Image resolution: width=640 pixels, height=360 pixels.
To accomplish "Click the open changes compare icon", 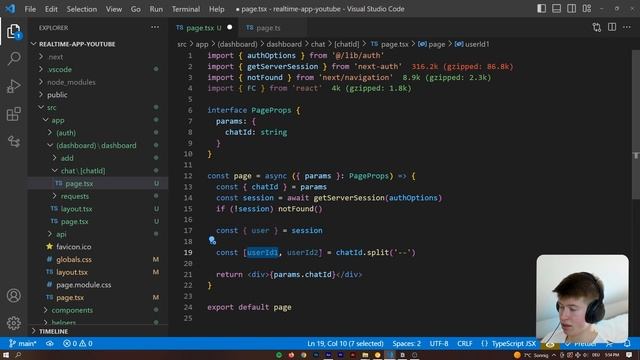I will 597,27.
